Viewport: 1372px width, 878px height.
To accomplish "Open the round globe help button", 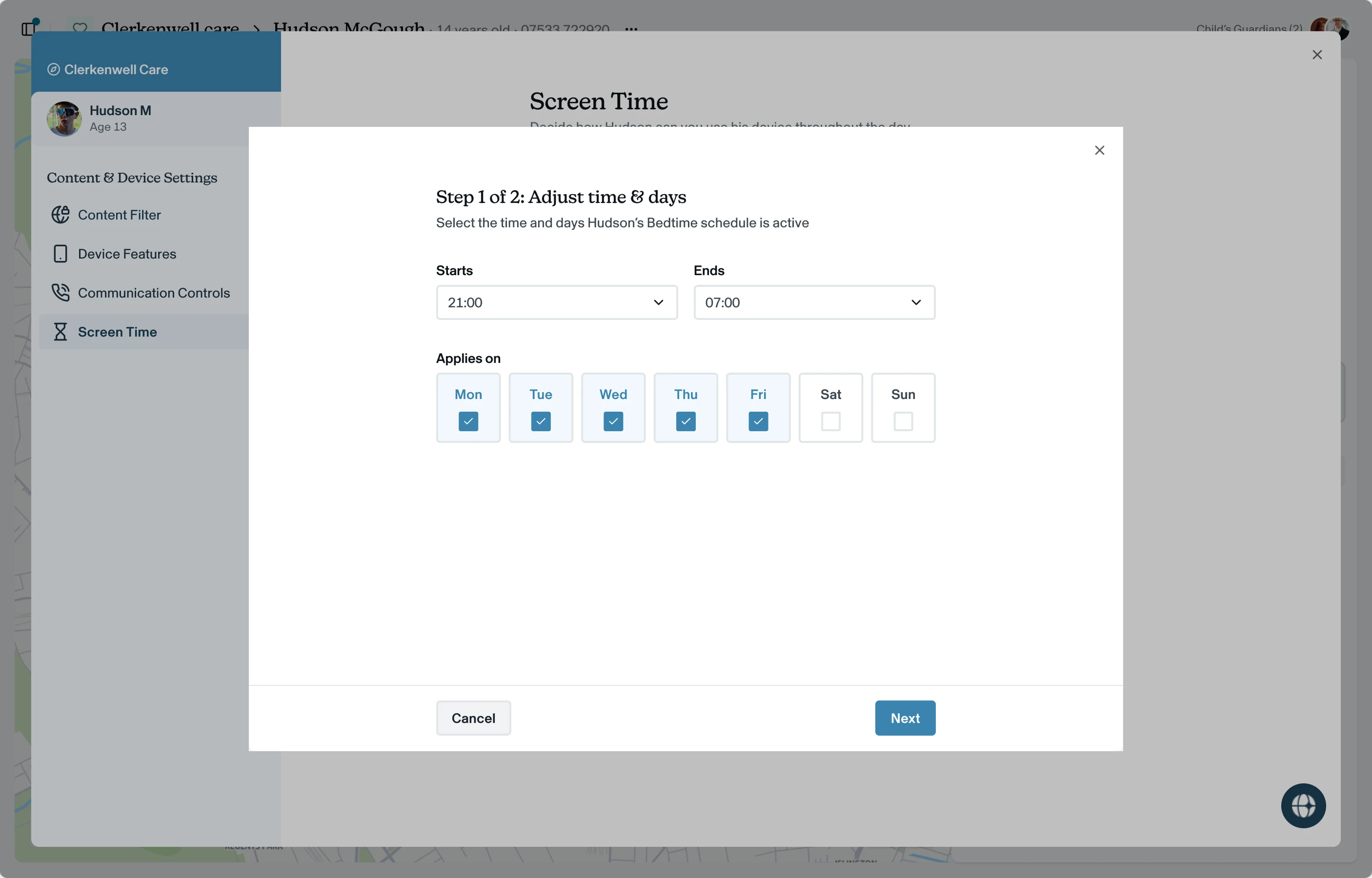I will (1303, 806).
